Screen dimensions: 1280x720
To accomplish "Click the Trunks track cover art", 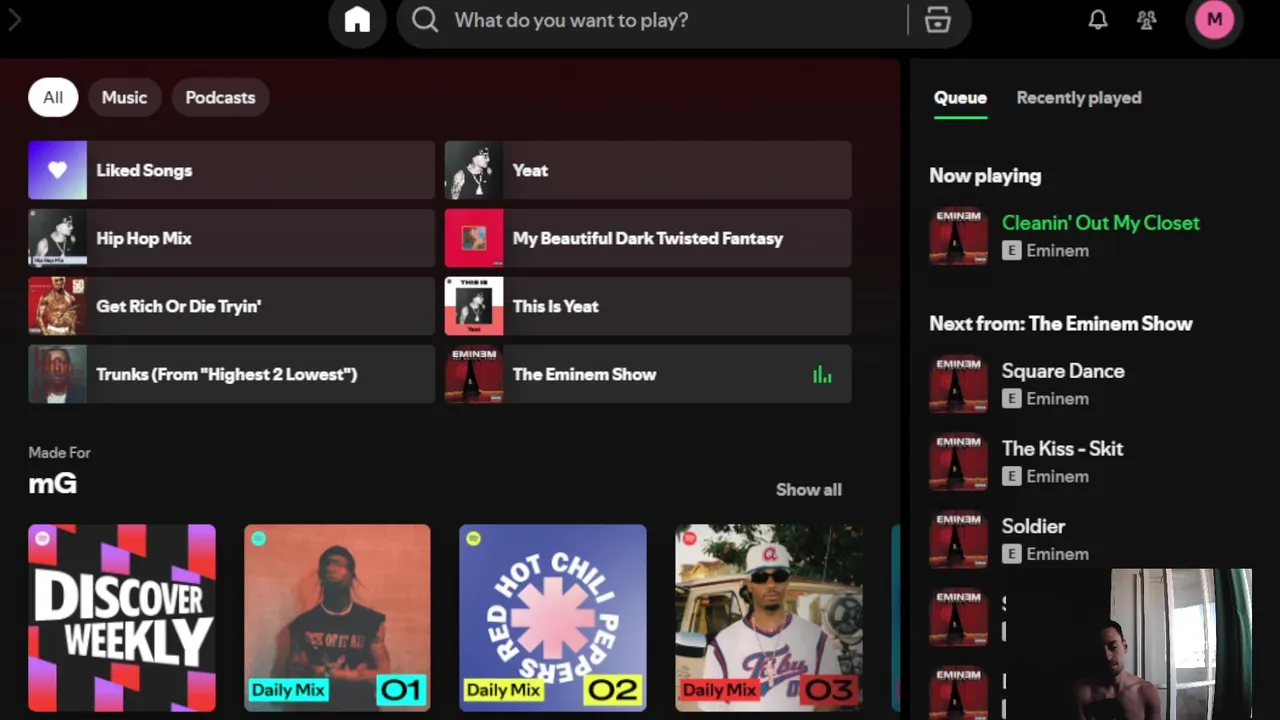I will pyautogui.click(x=57, y=374).
